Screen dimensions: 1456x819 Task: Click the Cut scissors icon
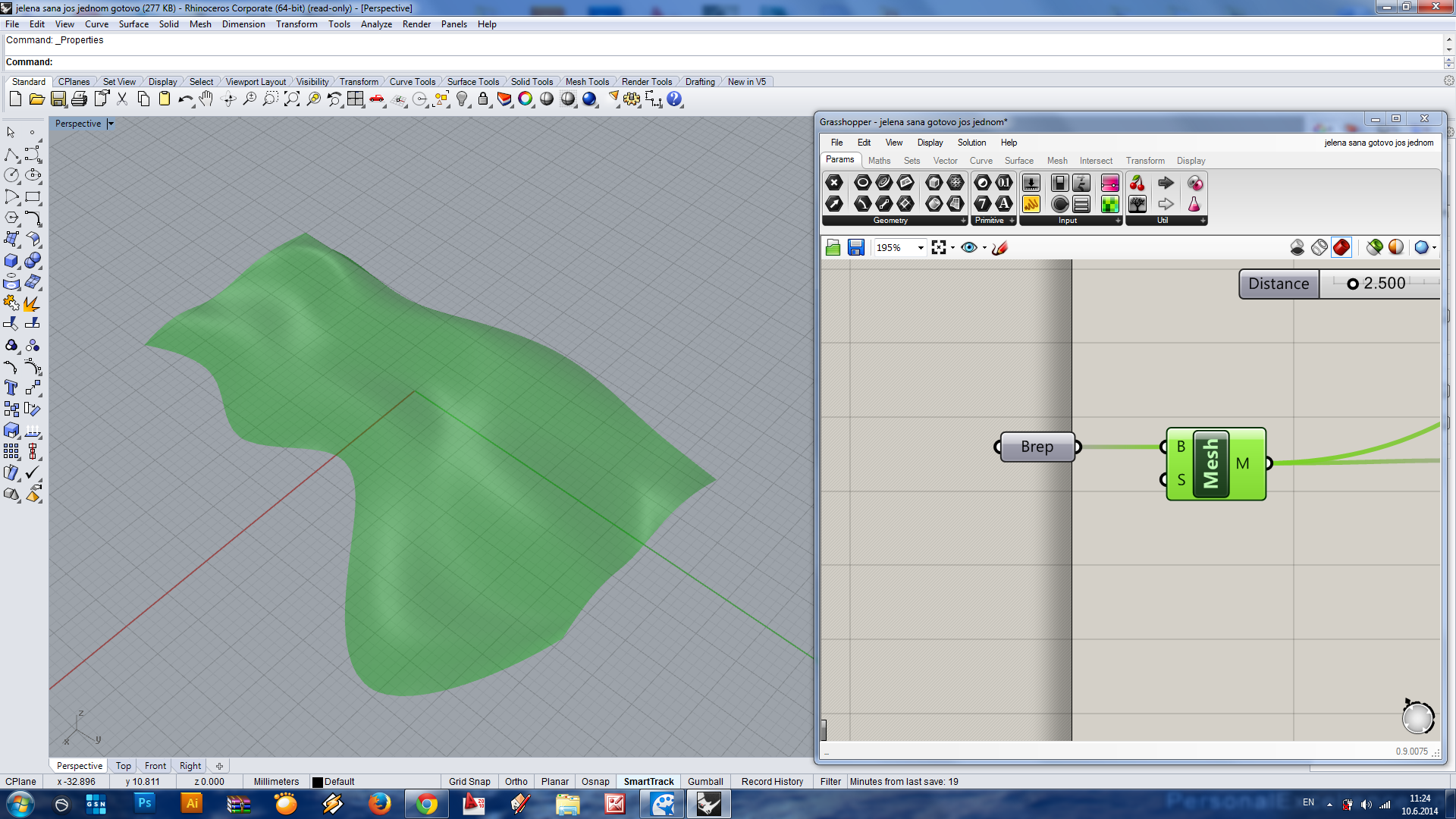pos(122,99)
